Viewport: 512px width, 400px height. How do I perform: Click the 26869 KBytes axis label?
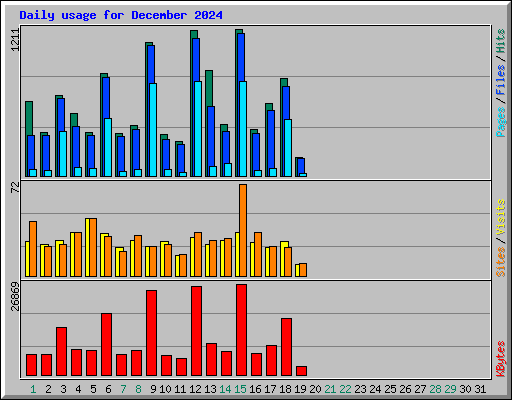[15, 297]
